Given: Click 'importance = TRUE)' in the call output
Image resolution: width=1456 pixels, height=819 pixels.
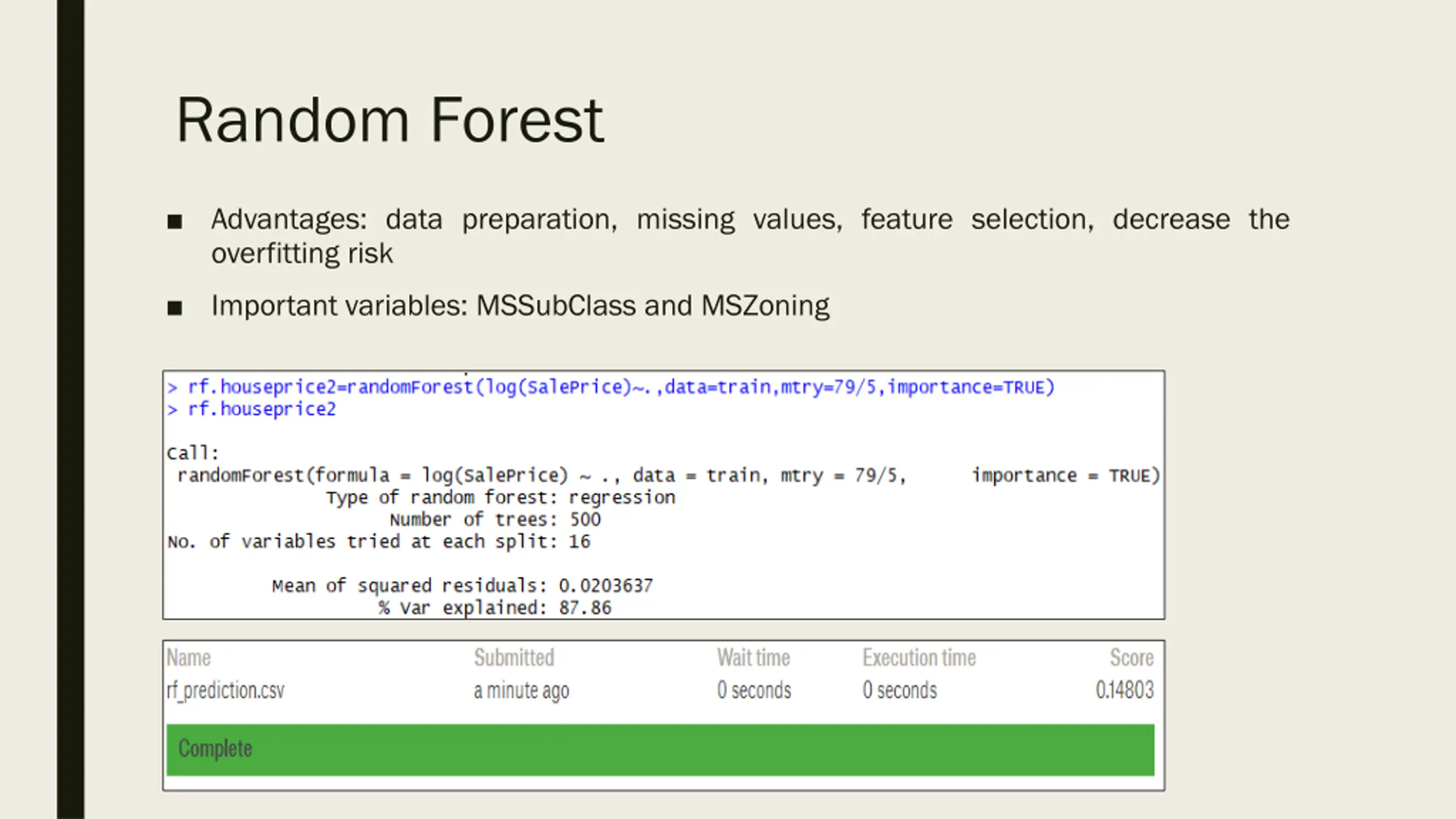Looking at the screenshot, I should click(1066, 475).
